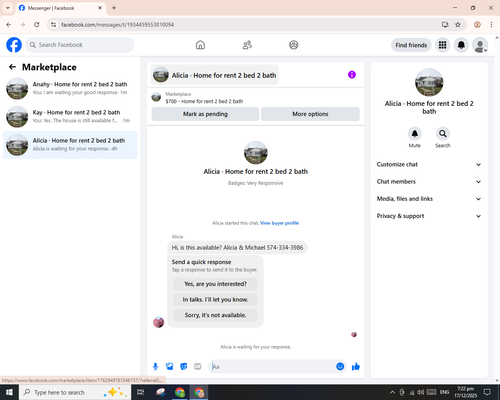500x400 pixels.
Task: Click the browser reload button
Action: pyautogui.click(x=37, y=25)
